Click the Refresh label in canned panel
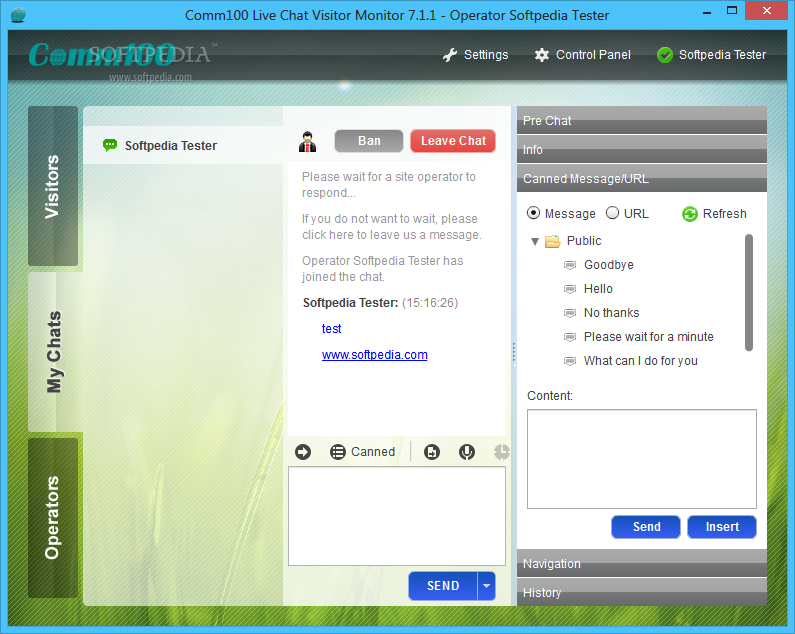 [725, 214]
